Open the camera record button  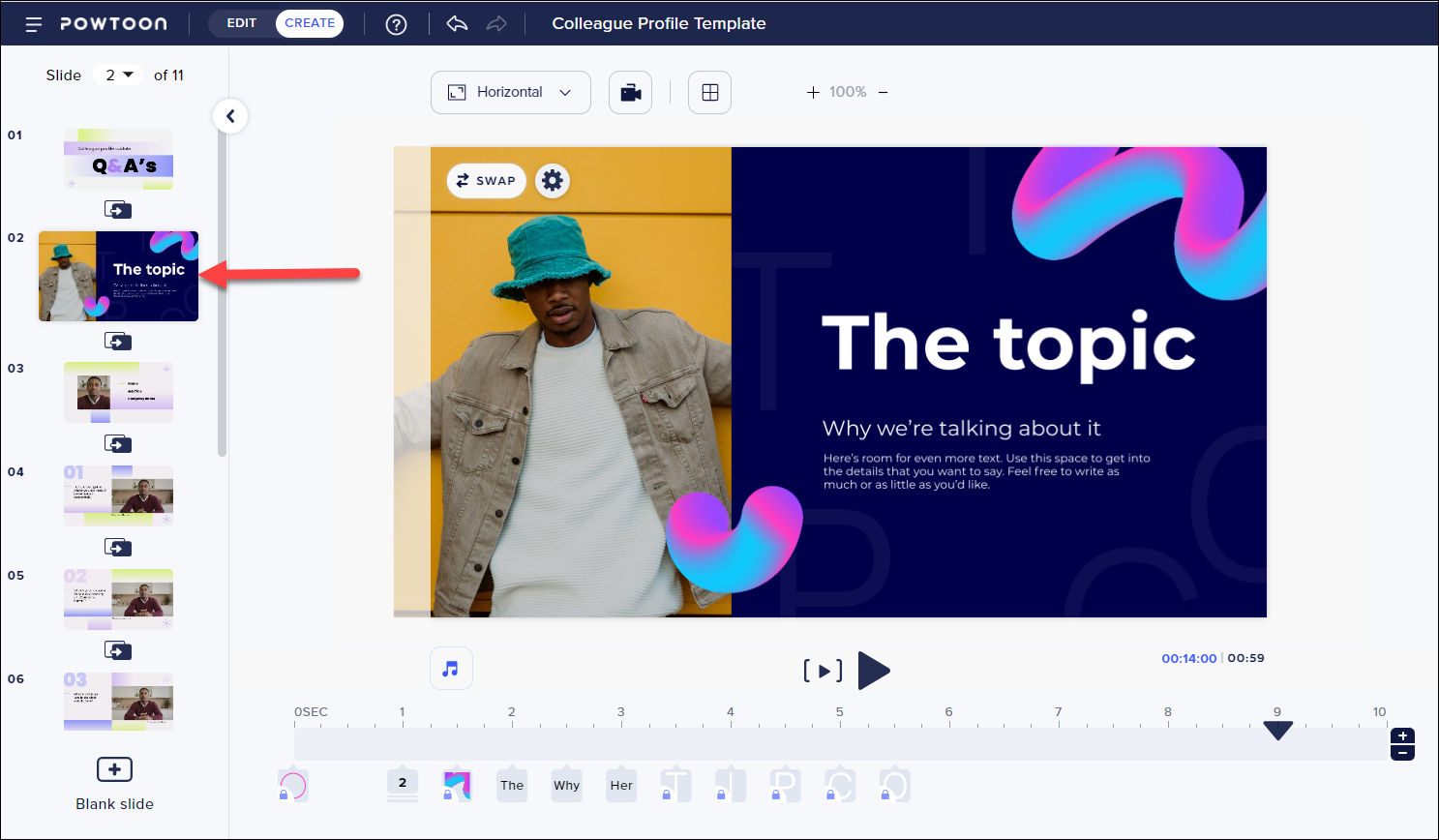coord(630,93)
